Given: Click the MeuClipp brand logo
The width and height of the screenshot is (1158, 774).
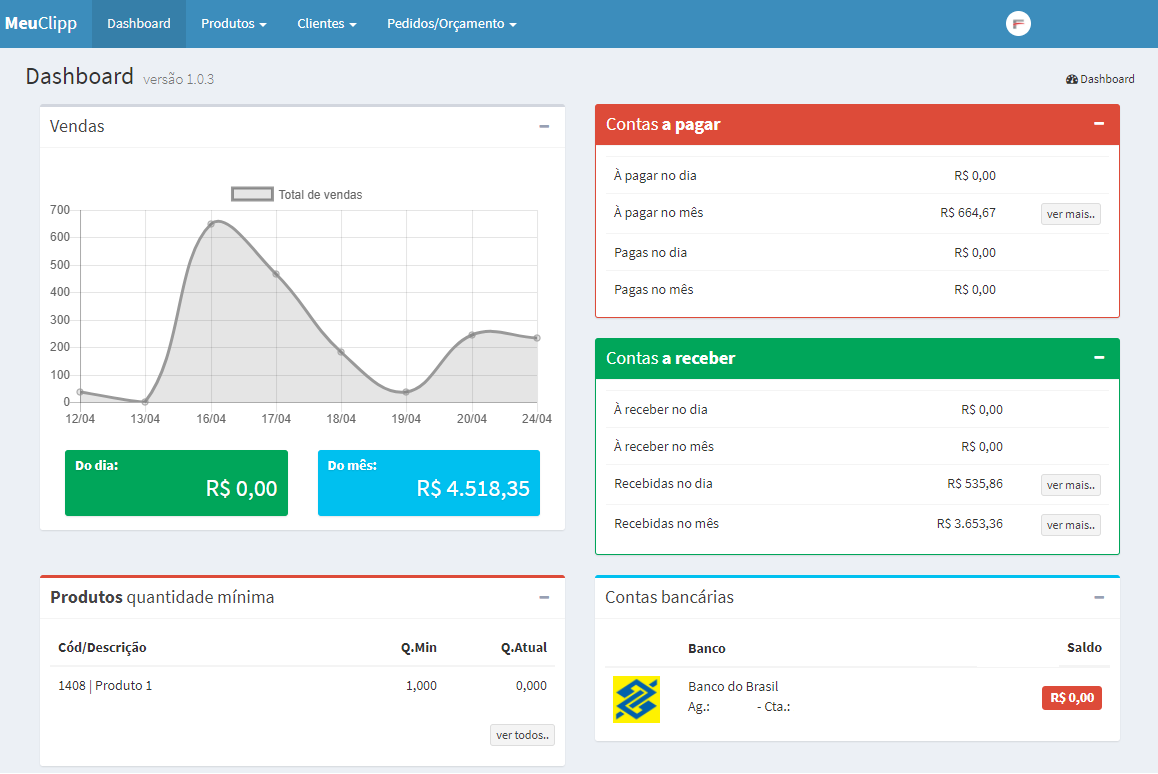Looking at the screenshot, I should point(41,24).
